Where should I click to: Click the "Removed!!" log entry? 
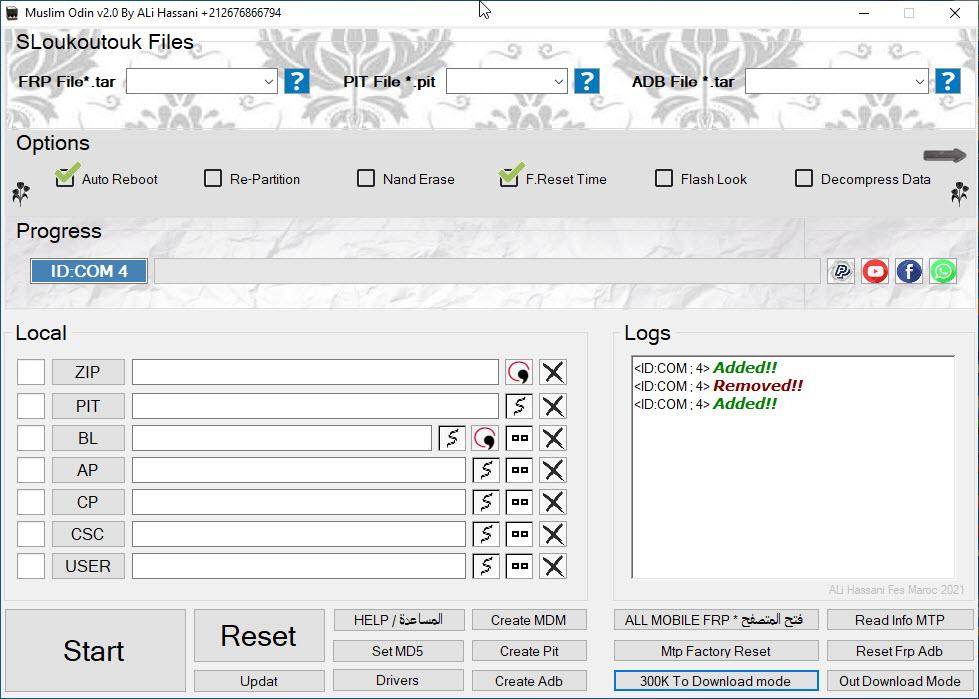tap(758, 386)
